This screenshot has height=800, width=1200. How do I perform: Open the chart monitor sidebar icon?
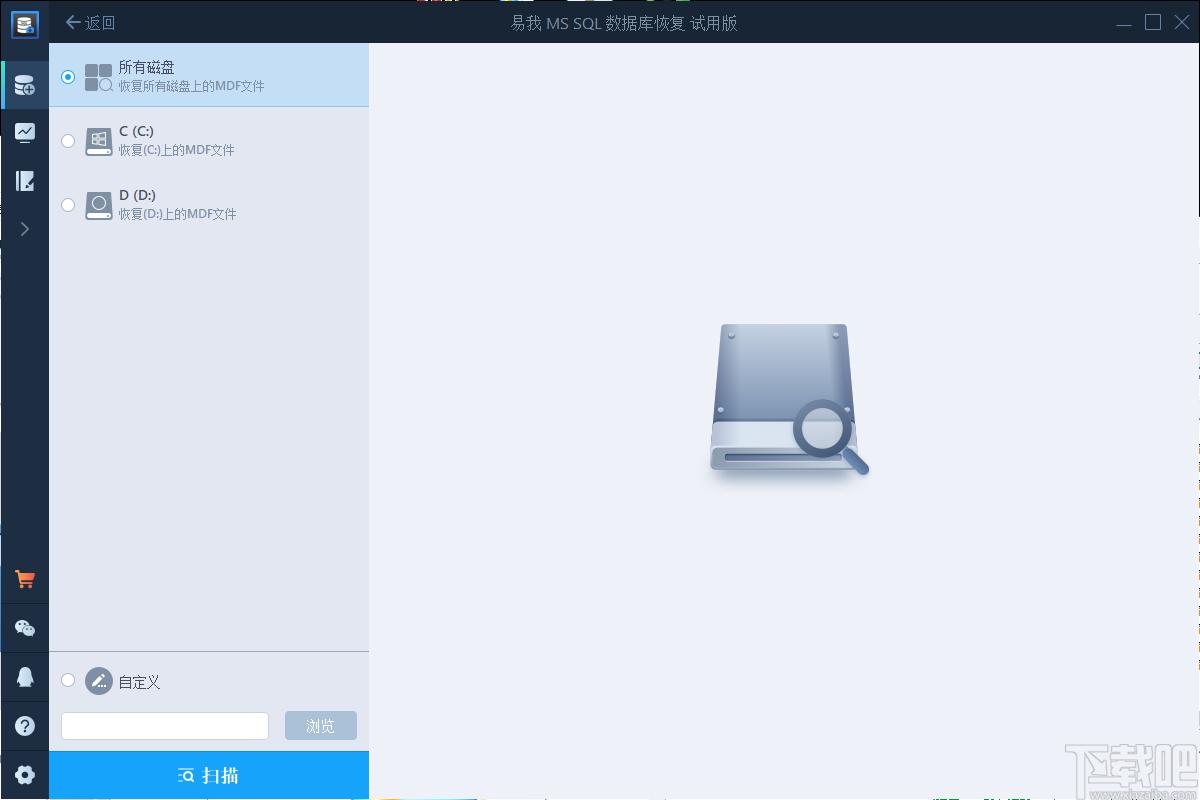pos(24,133)
